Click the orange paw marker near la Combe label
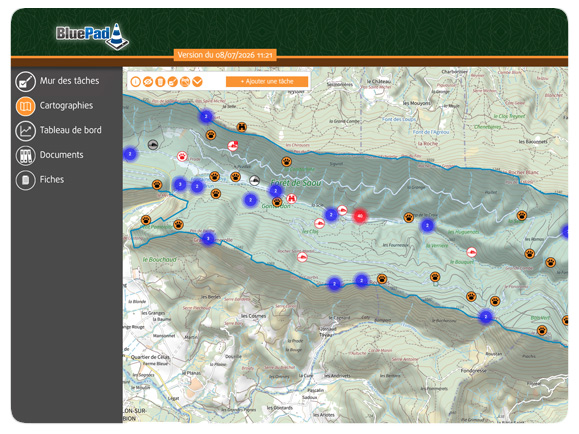Viewport: 579px width, 434px height. pyautogui.click(x=287, y=161)
